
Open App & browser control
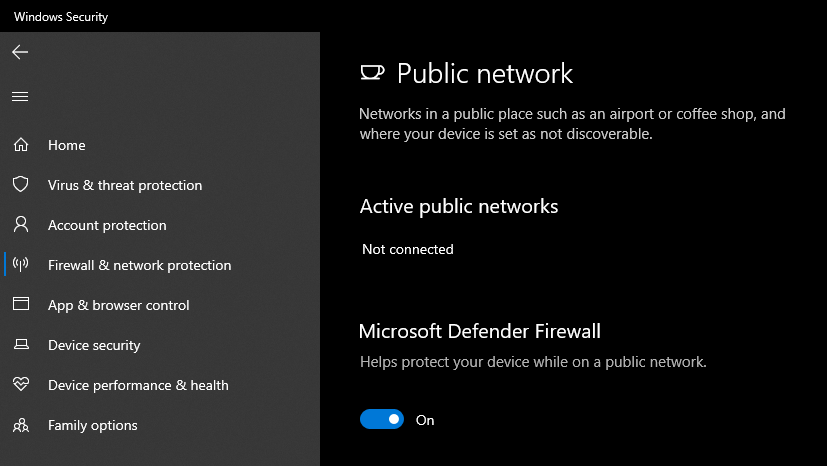118,305
